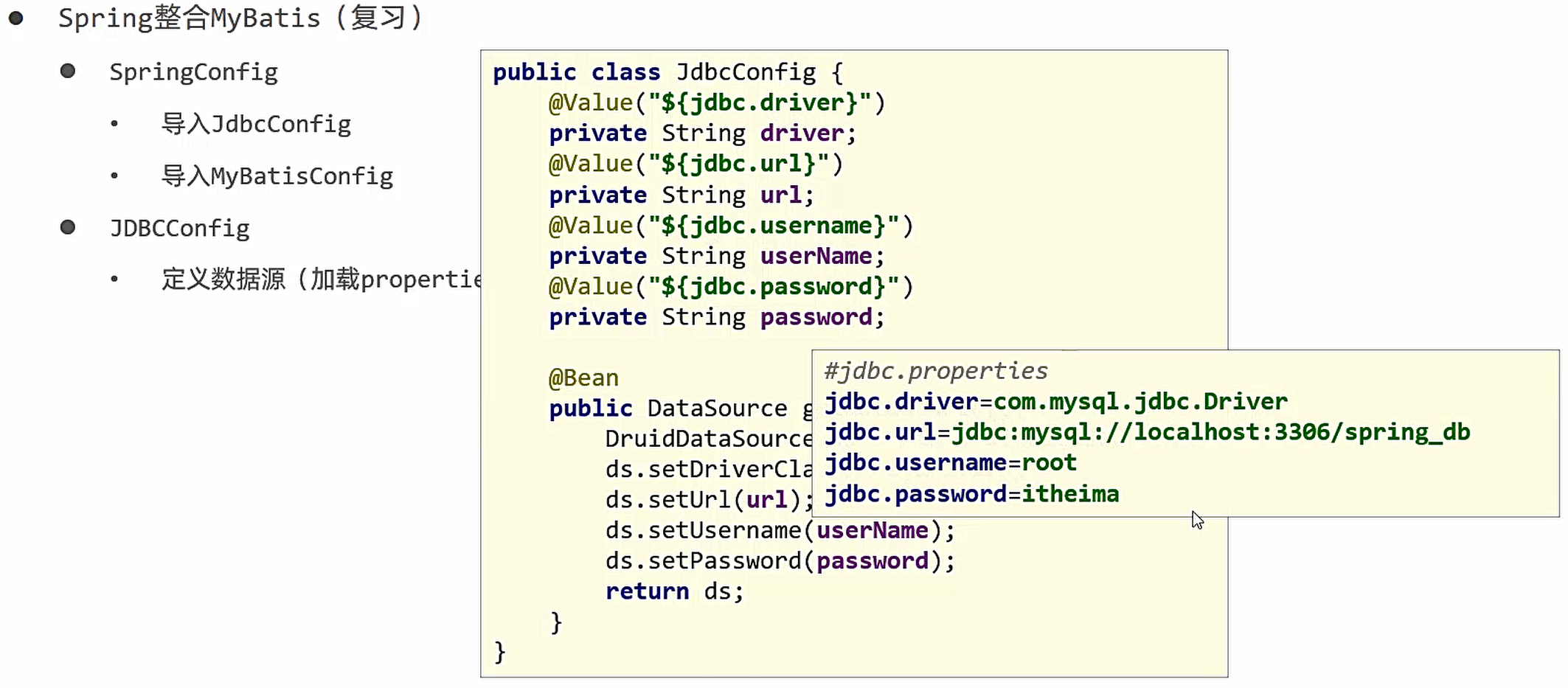Click the line "private String password;"

(x=716, y=317)
